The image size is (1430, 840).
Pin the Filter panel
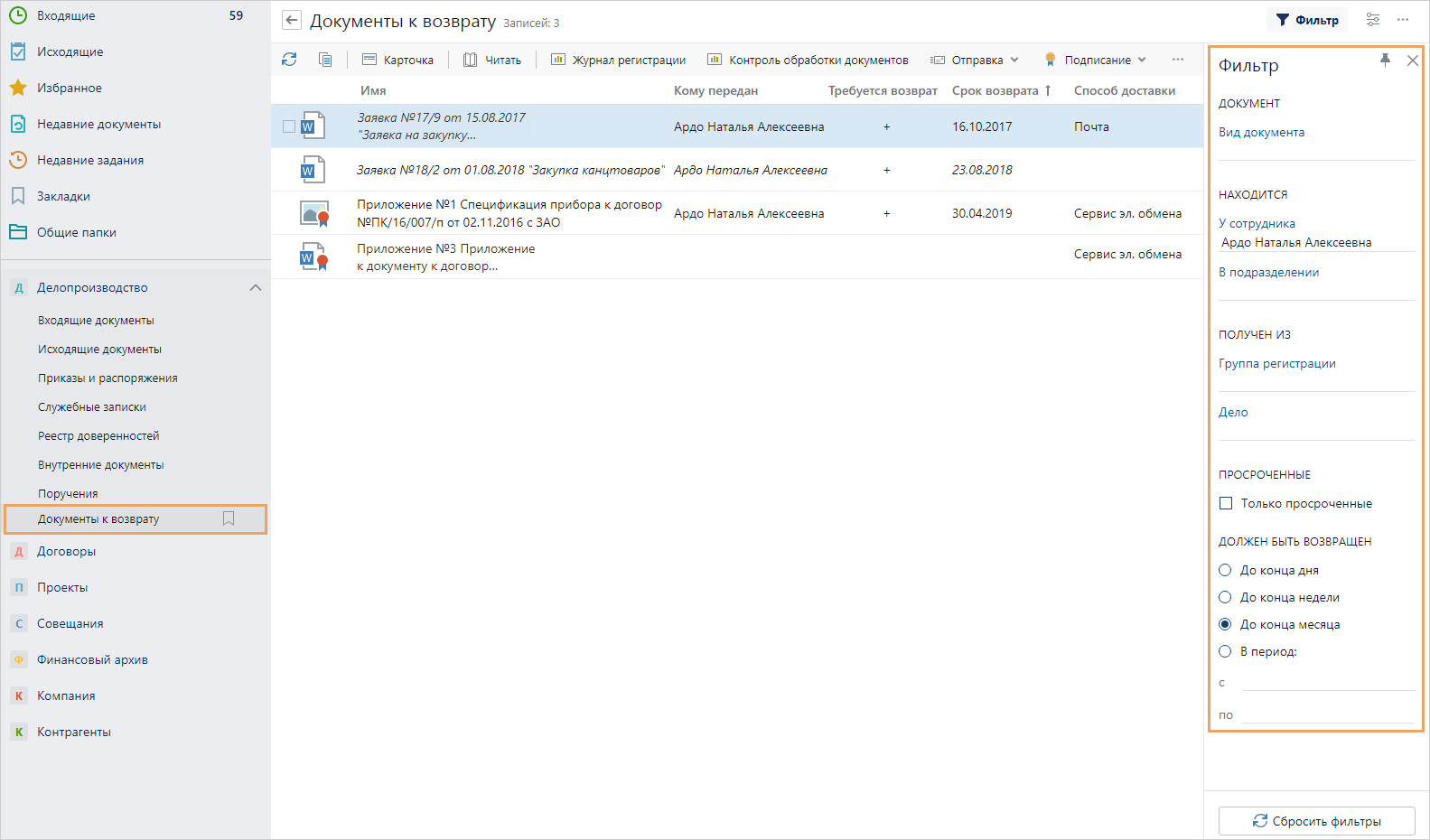pyautogui.click(x=1385, y=61)
